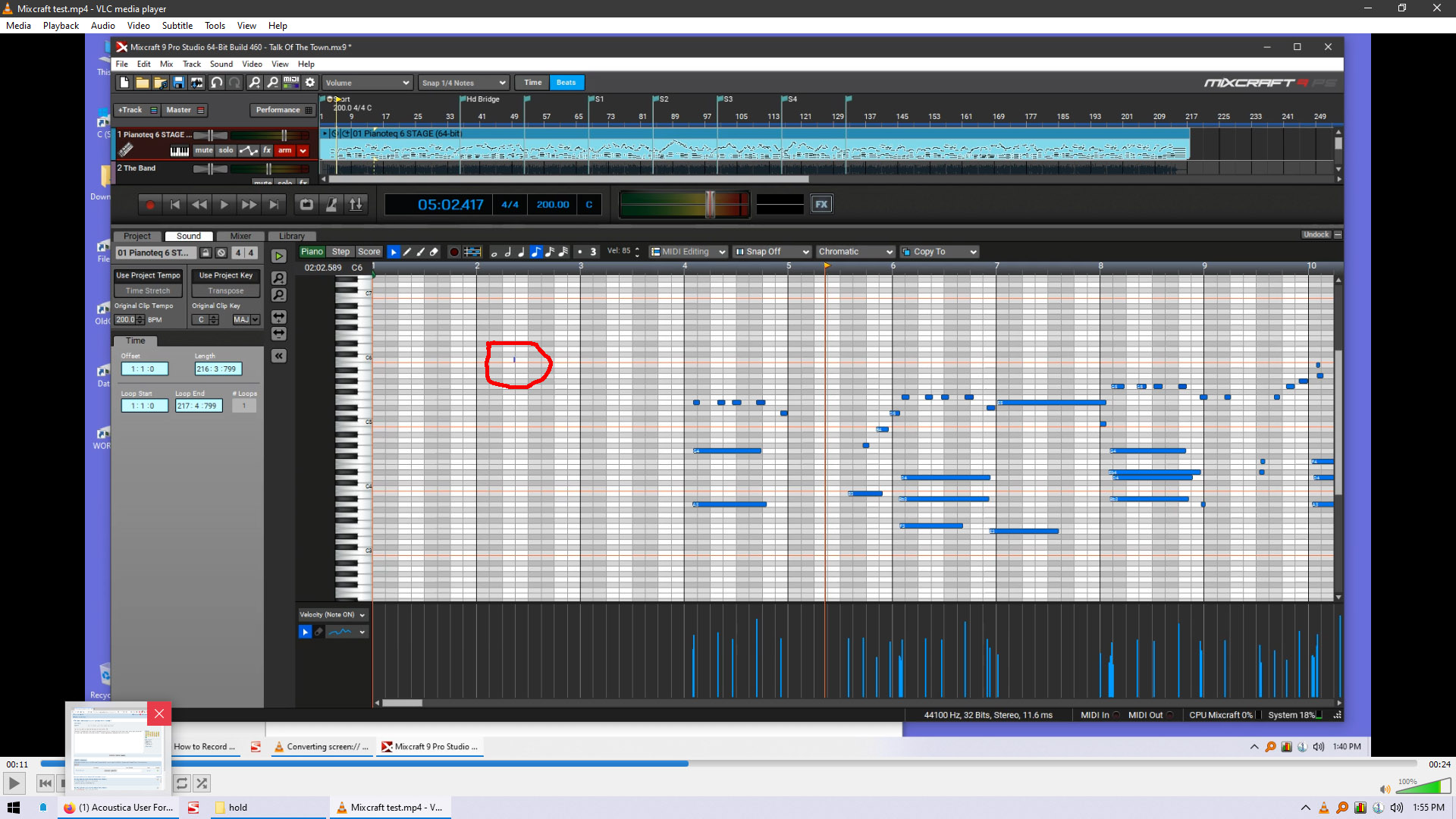The height and width of the screenshot is (819, 1456).
Task: Toggle mute on Pianoteq 6 STAGE track
Action: click(x=204, y=150)
